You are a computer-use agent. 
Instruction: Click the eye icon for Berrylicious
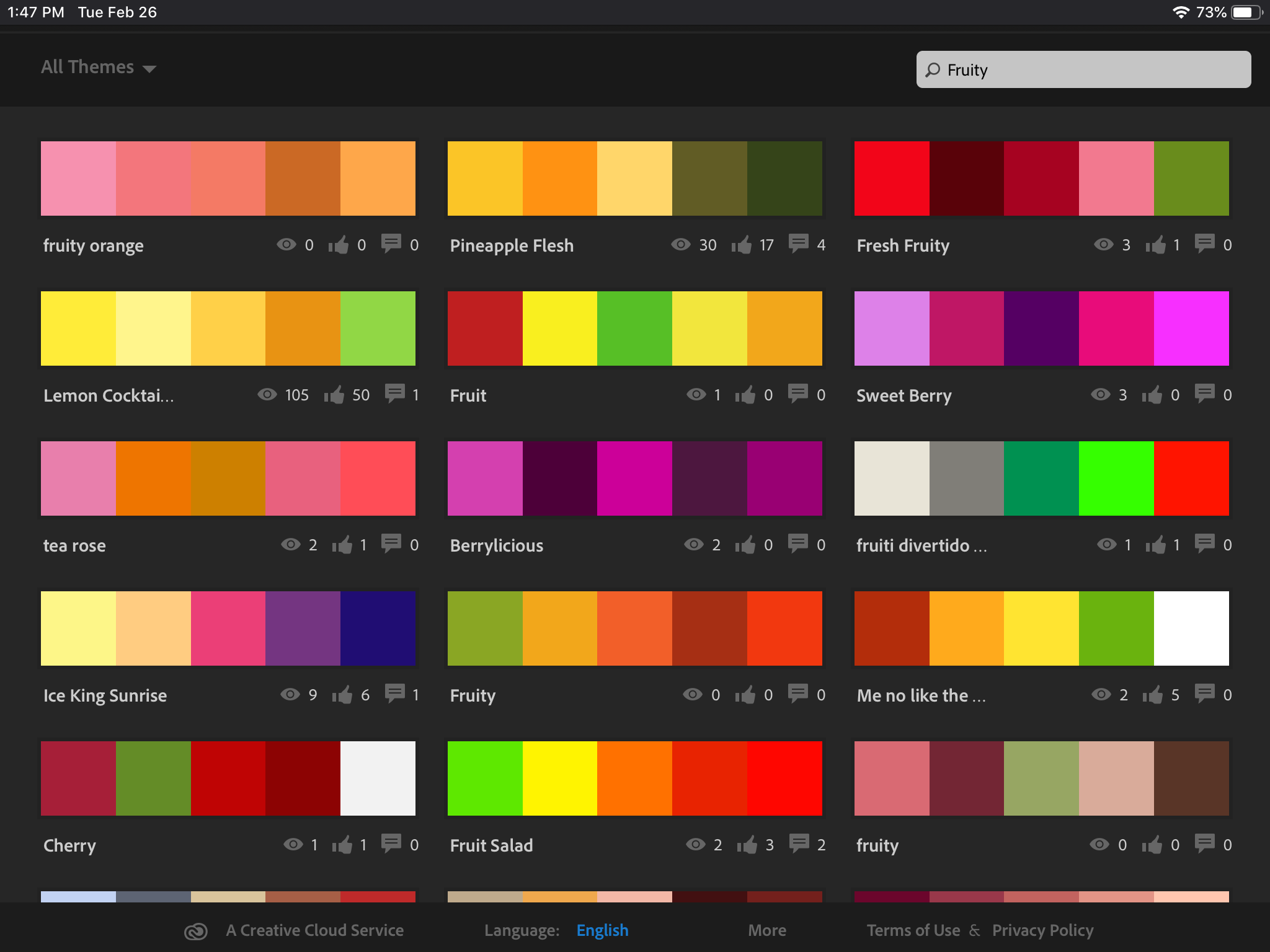click(694, 544)
